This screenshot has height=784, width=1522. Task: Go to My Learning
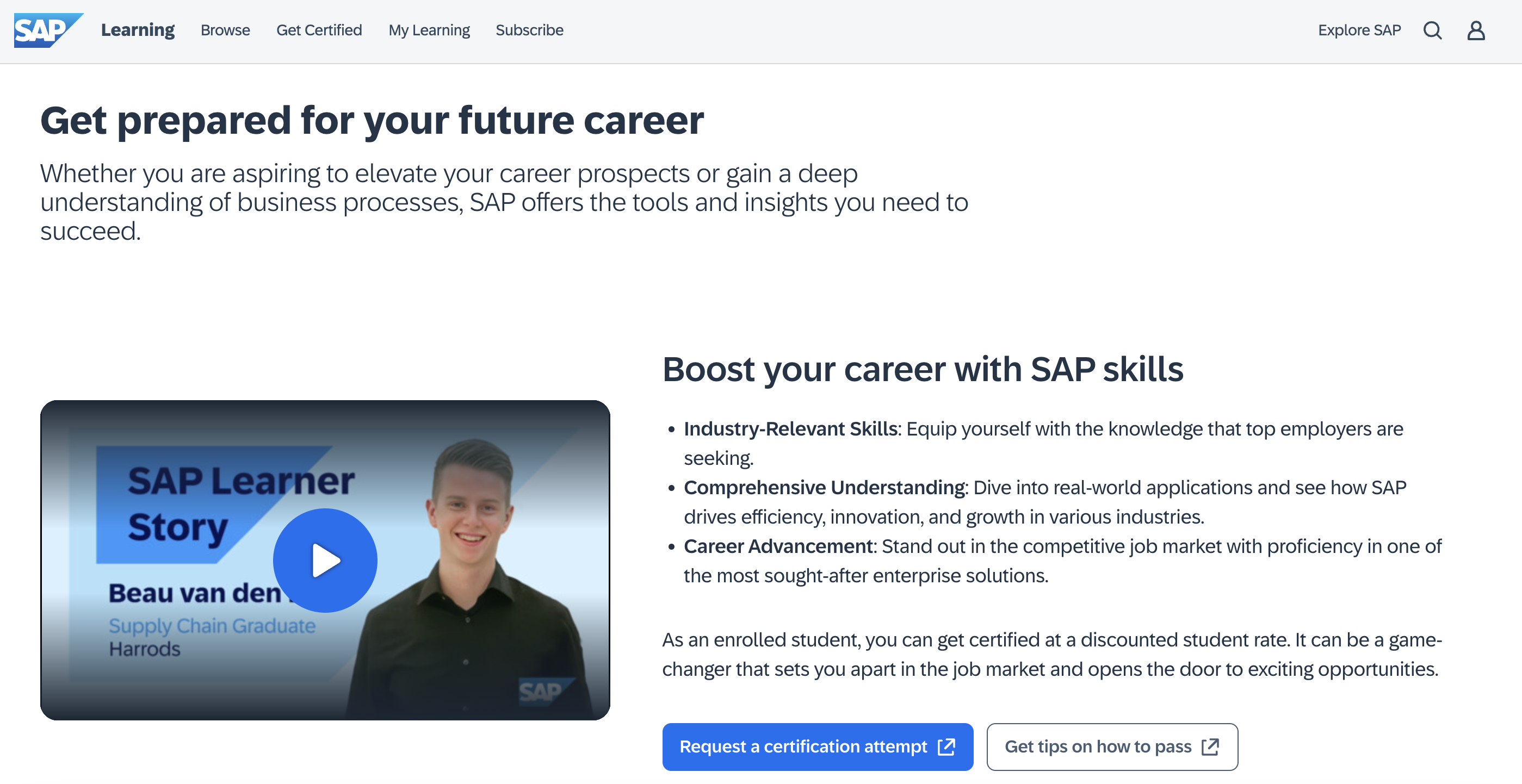(429, 30)
